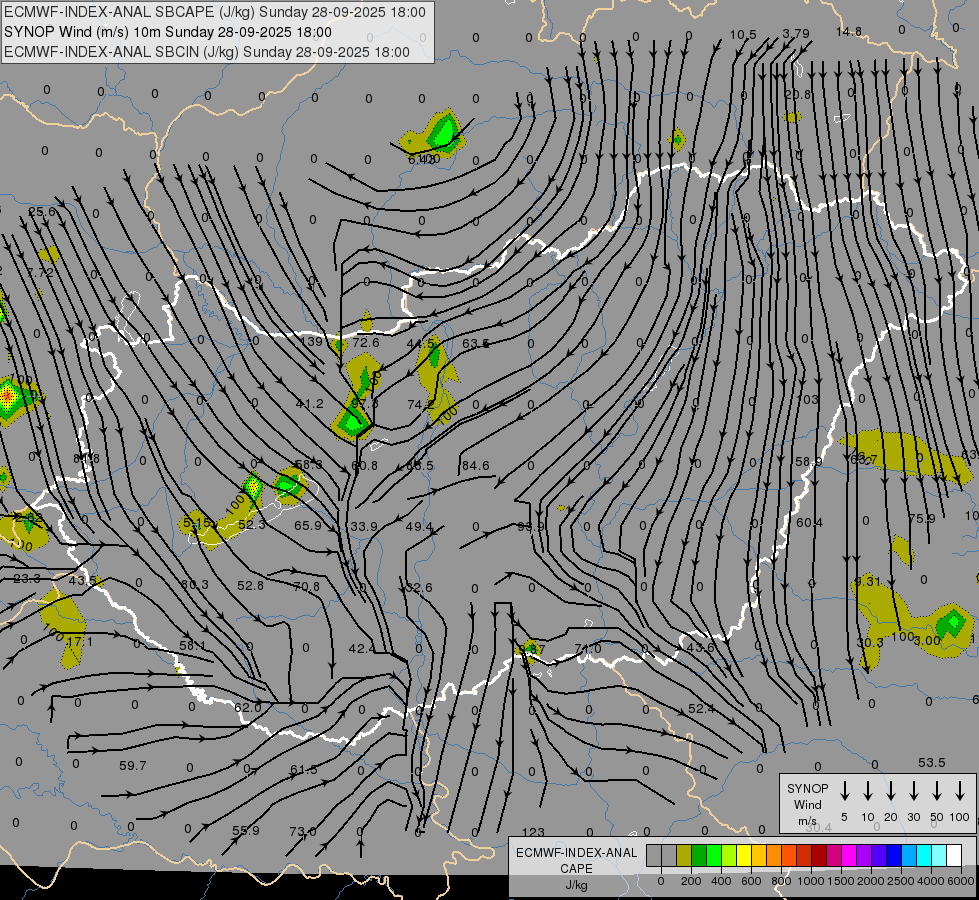
Task: Select the white swatch at 6000
Action: 953,856
